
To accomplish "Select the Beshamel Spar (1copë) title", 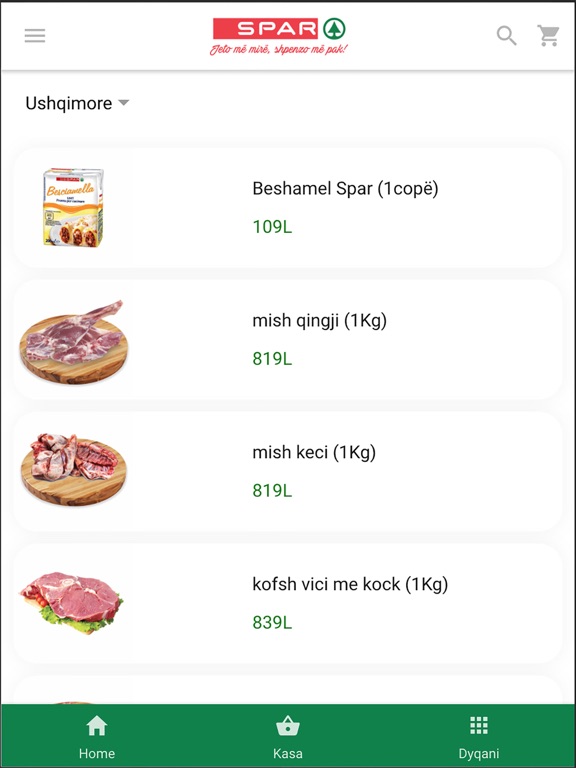I will pyautogui.click(x=345, y=189).
